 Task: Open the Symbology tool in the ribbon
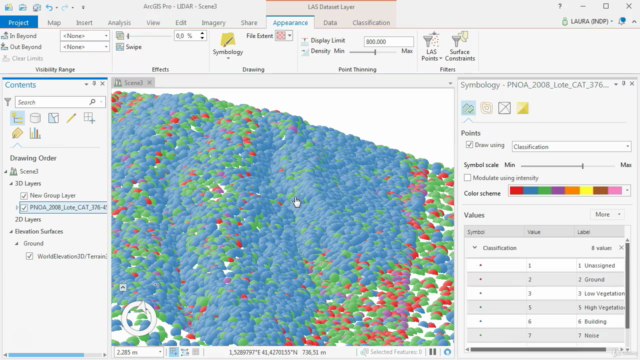[x=227, y=45]
